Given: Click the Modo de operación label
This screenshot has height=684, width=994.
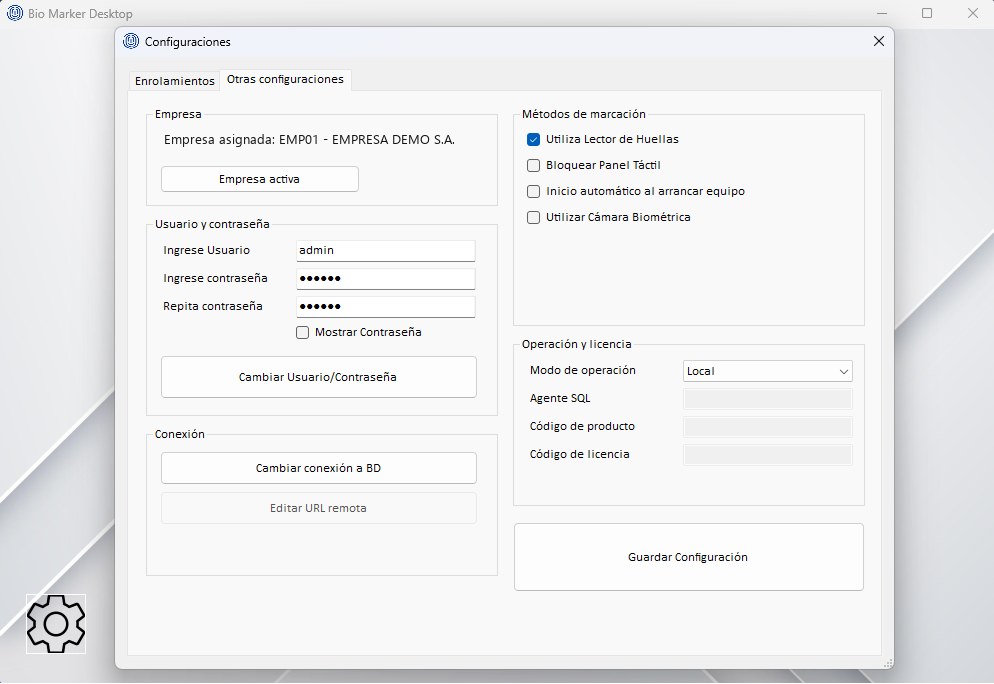Looking at the screenshot, I should click(583, 370).
